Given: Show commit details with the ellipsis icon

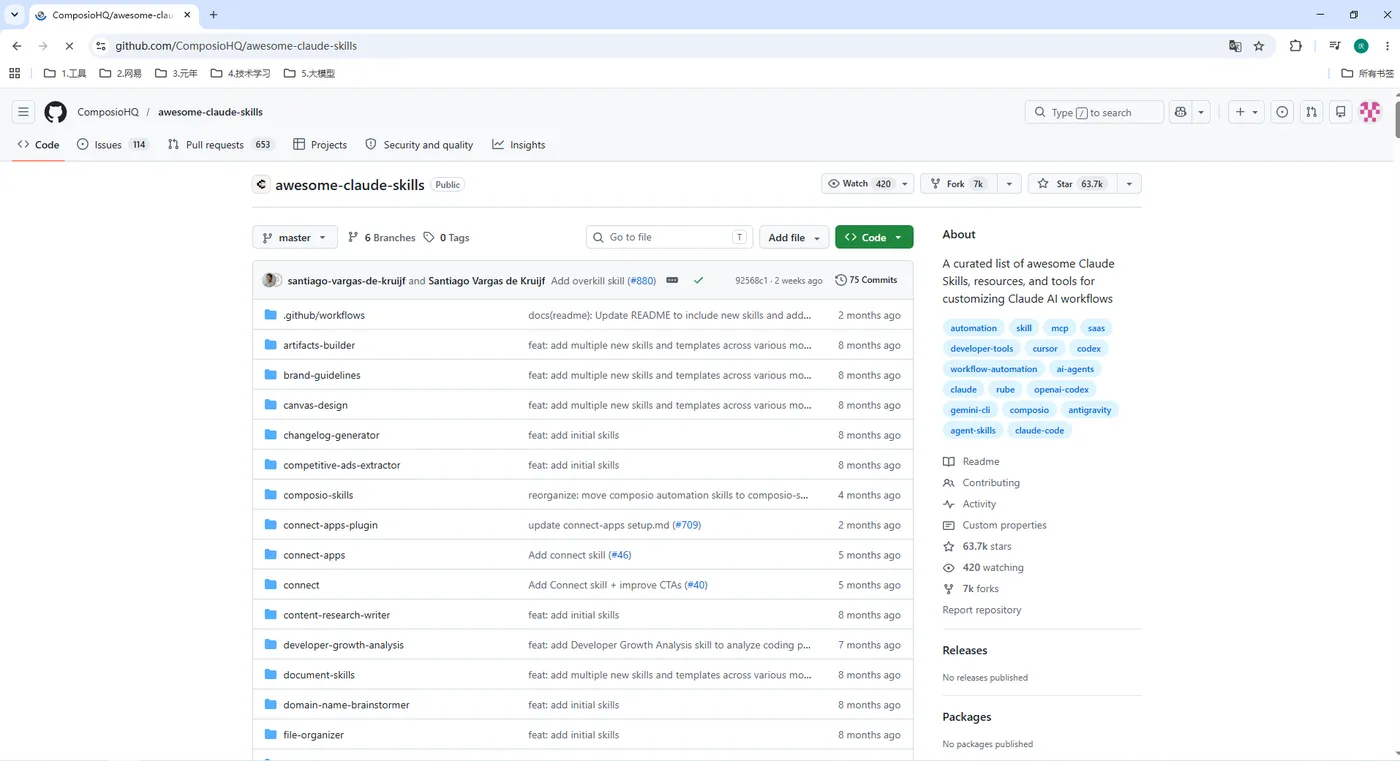Looking at the screenshot, I should point(672,280).
